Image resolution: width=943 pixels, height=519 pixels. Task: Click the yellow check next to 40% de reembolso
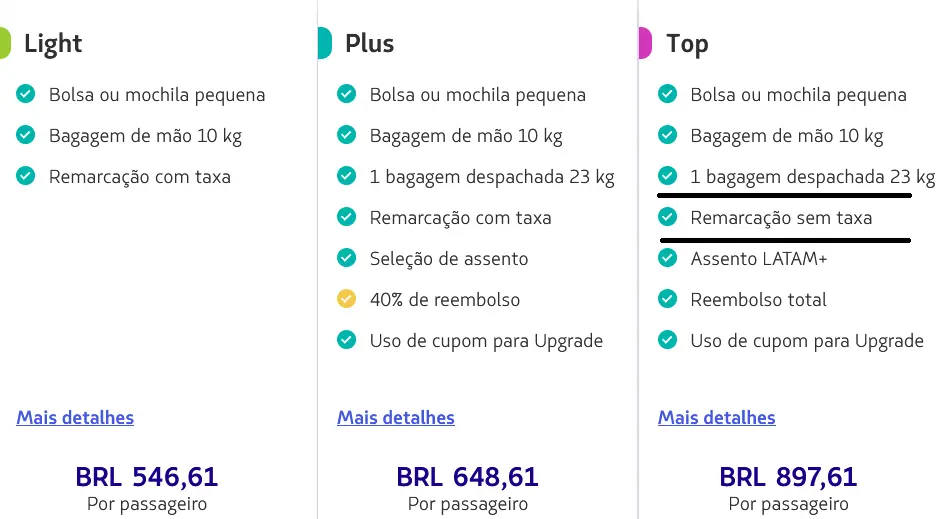click(x=346, y=299)
